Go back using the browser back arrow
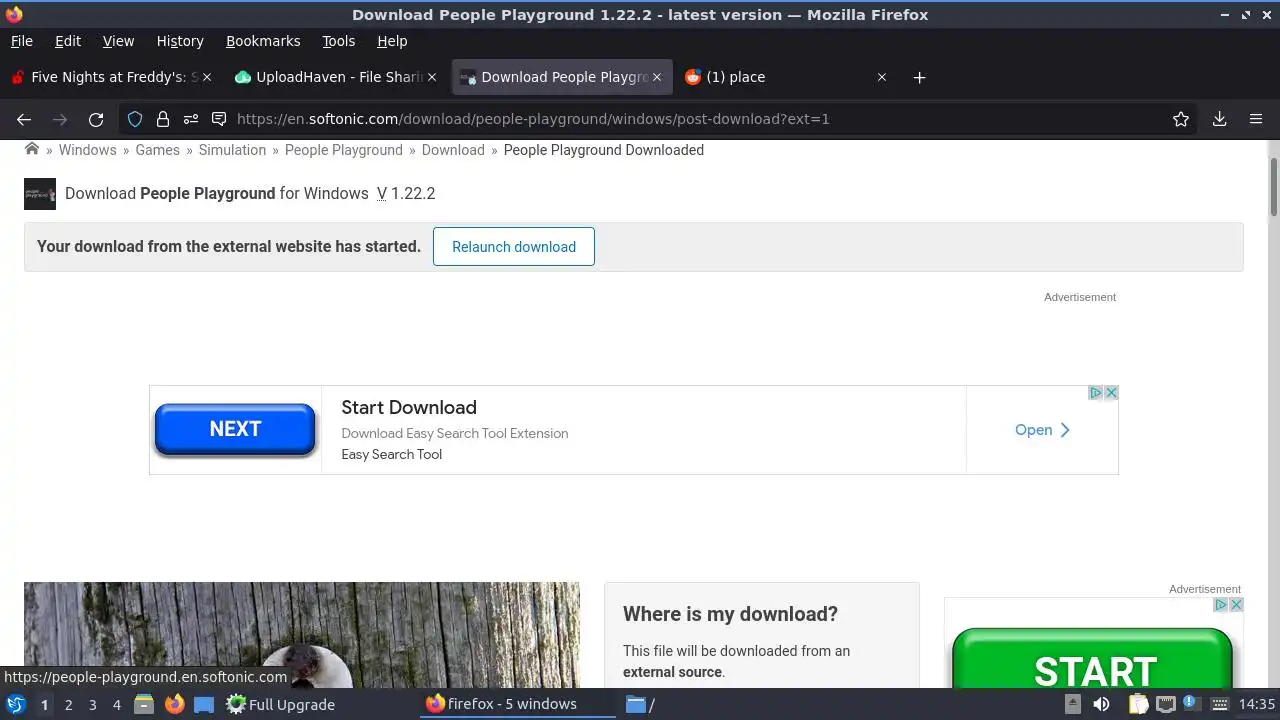Screen dimensions: 1280x720 (24, 119)
